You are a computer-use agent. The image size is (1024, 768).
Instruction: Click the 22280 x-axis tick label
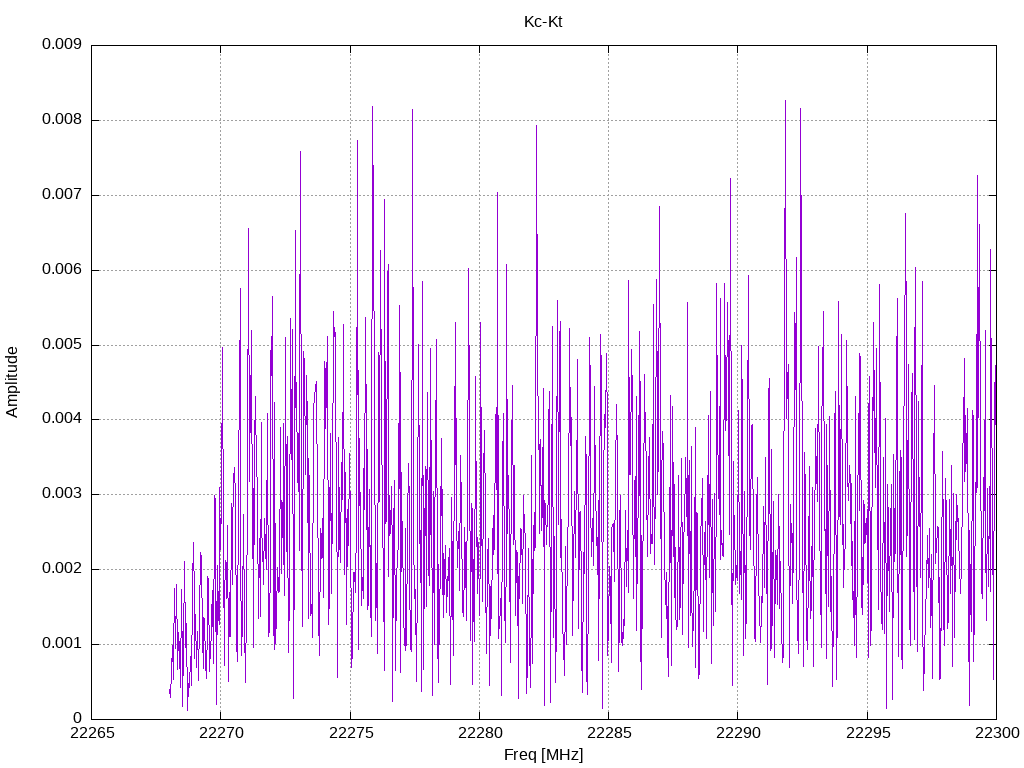coord(480,733)
